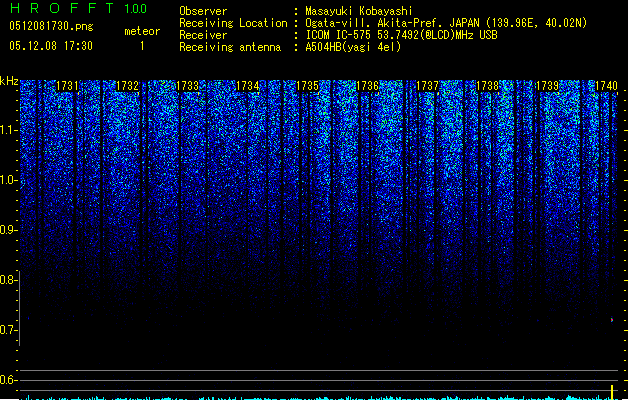Select the file name 0512081730.png

pos(51,26)
